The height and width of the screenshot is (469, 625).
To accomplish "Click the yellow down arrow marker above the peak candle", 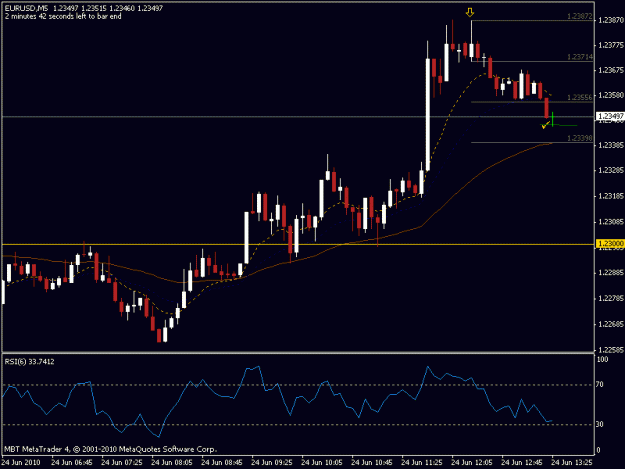I will [x=470, y=13].
